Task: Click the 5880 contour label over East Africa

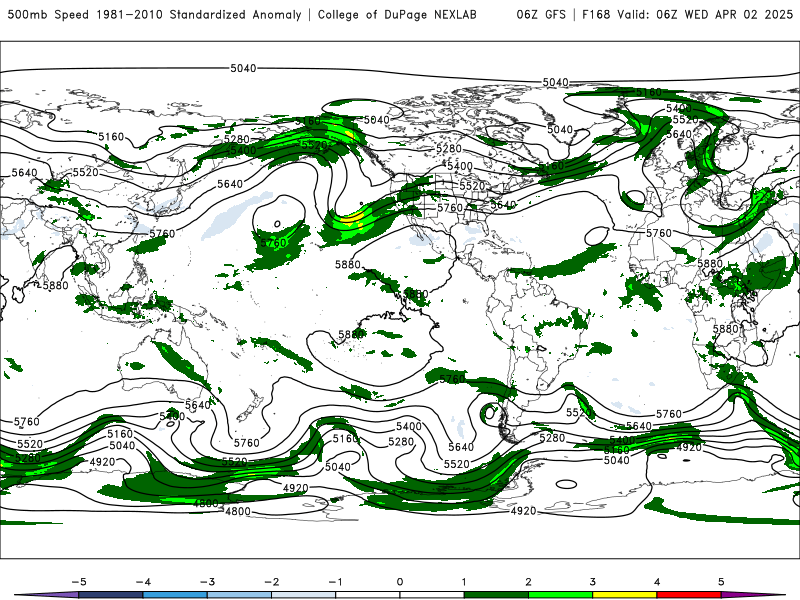Action: click(726, 329)
